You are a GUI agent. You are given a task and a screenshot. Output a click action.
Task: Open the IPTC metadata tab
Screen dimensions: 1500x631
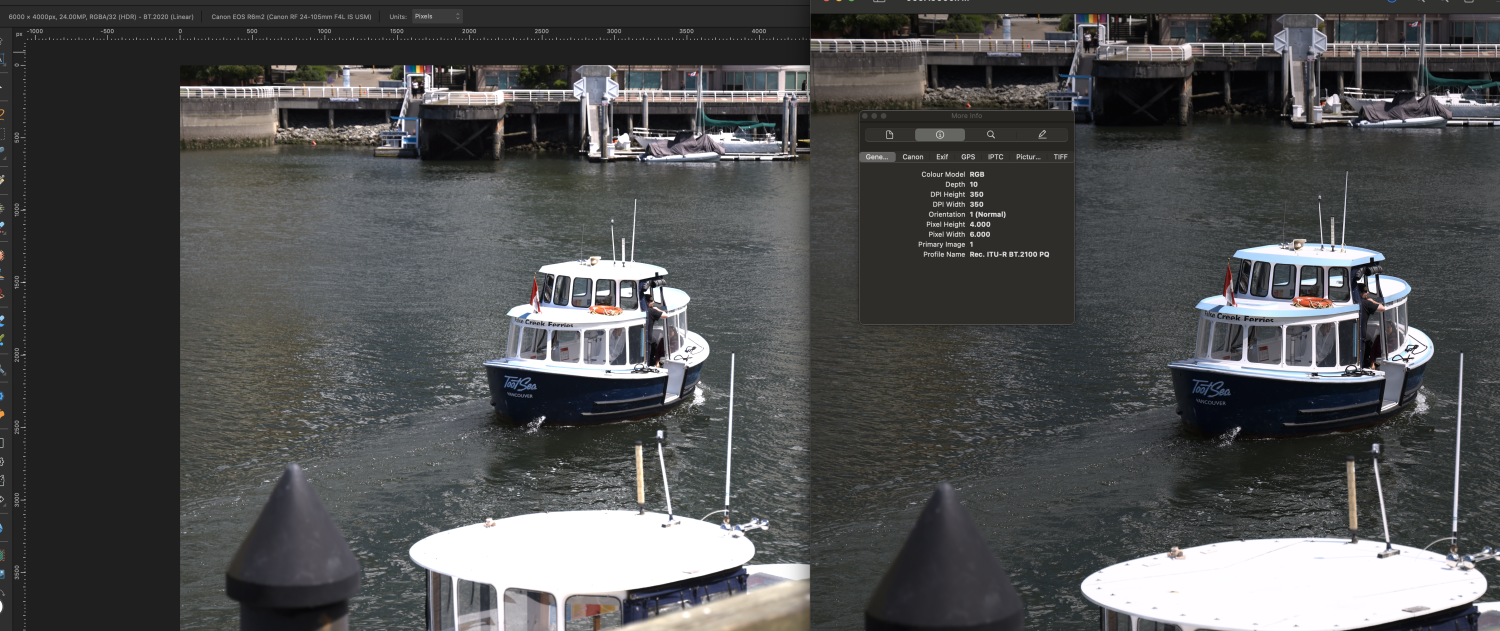[995, 157]
